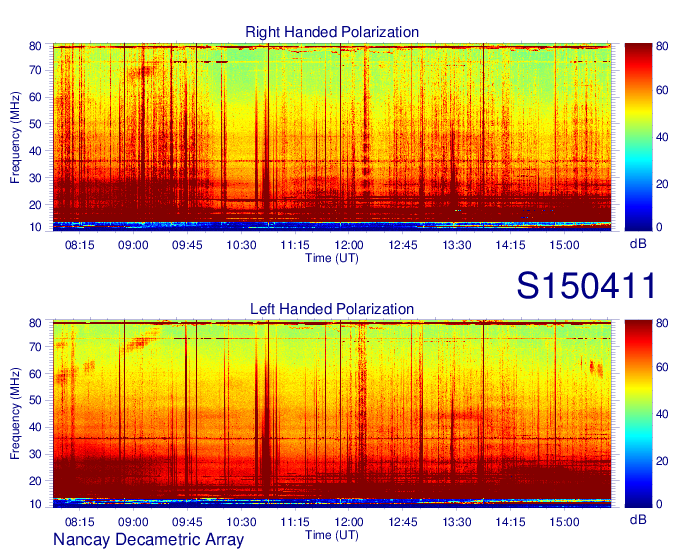The width and height of the screenshot is (680, 552).
Task: Click '12:45' on upper time axis
Action: click(402, 245)
